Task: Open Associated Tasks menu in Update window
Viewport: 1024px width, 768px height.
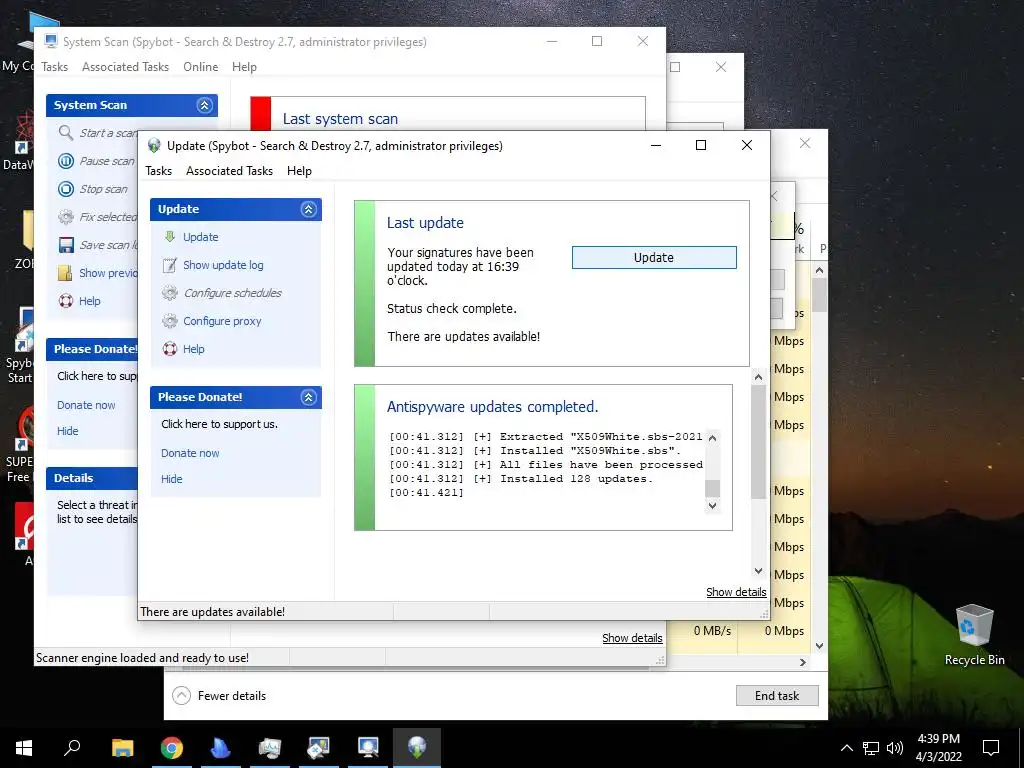Action: coord(229,170)
